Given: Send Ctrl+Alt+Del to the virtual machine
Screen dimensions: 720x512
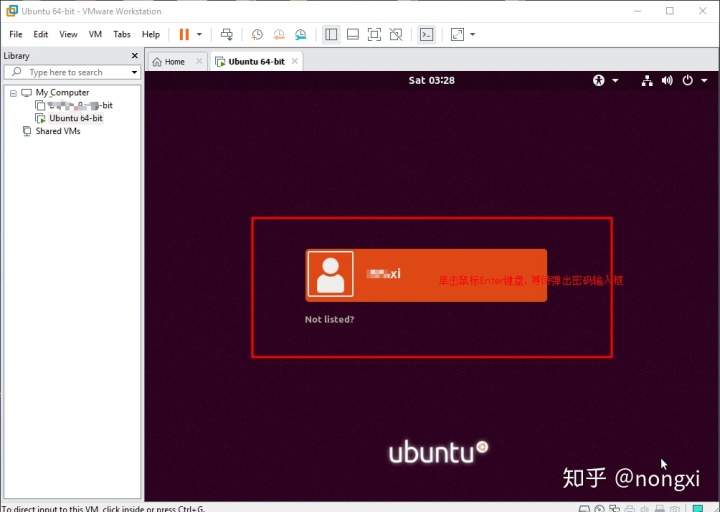Looking at the screenshot, I should [x=226, y=34].
